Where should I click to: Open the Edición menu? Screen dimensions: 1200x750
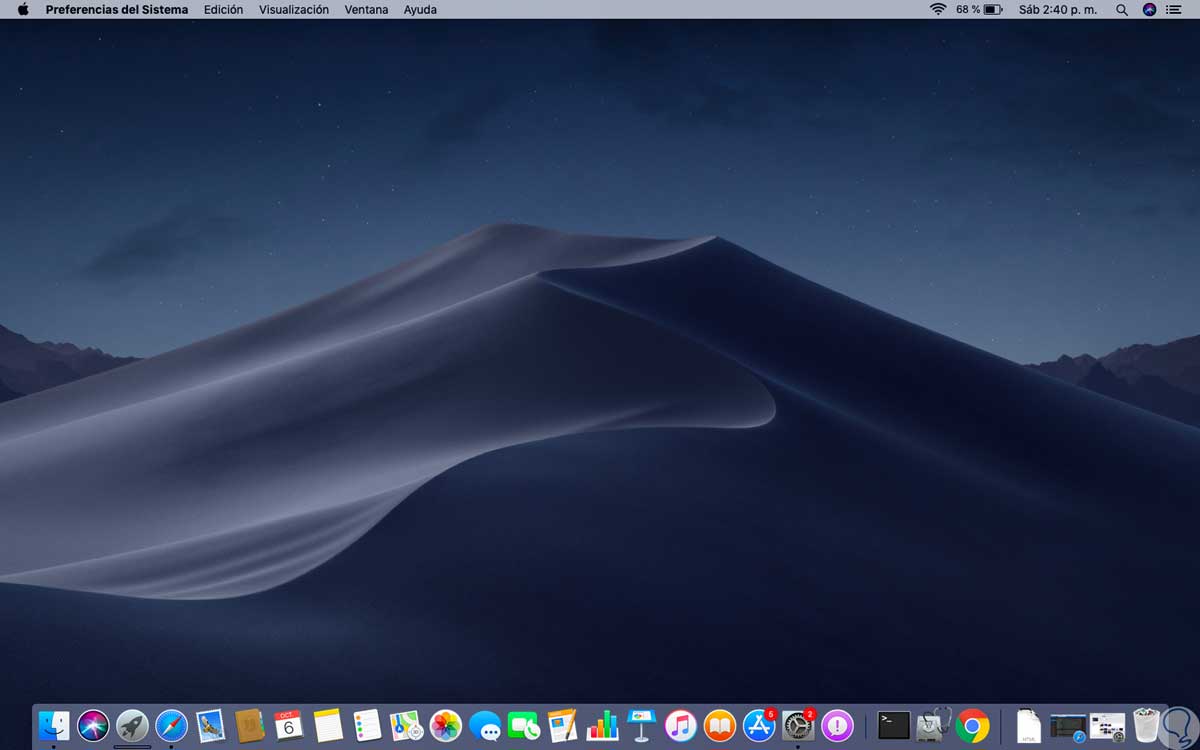pos(223,9)
